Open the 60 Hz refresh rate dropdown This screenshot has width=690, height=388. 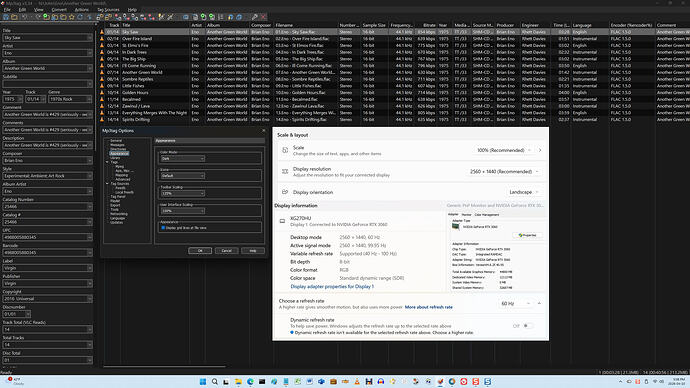(x=516, y=304)
